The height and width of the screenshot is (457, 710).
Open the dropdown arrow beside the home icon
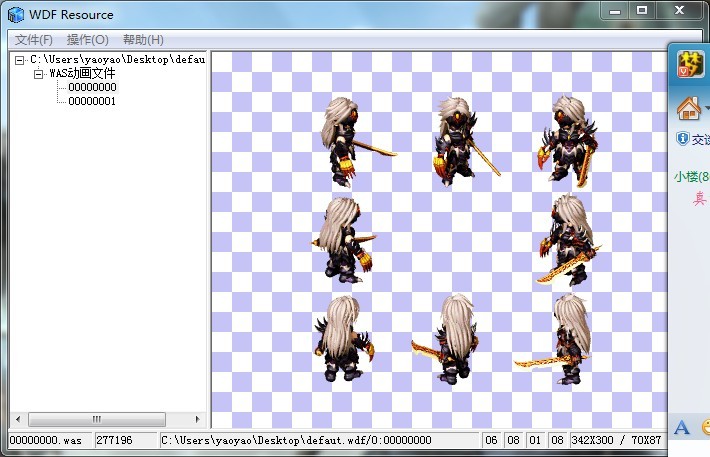point(705,108)
